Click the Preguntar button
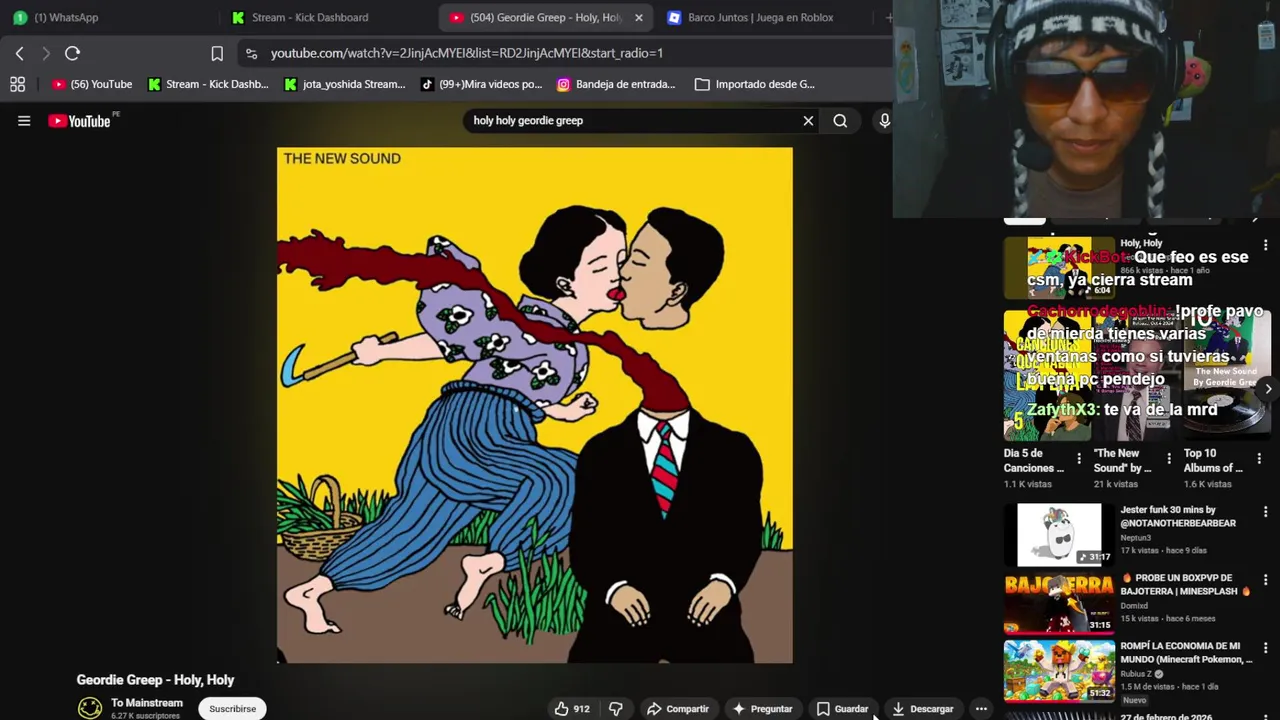1280x720 pixels. (x=763, y=709)
